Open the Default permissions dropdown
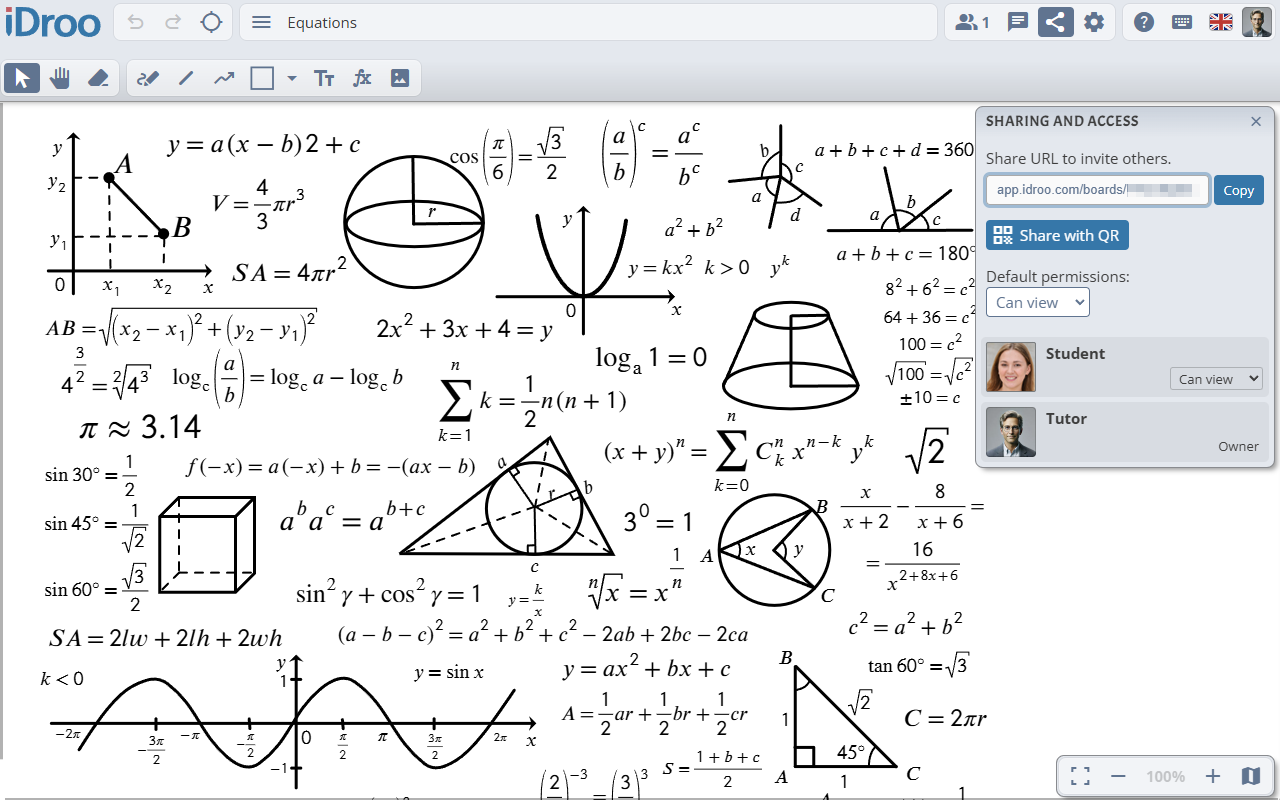 pos(1037,302)
